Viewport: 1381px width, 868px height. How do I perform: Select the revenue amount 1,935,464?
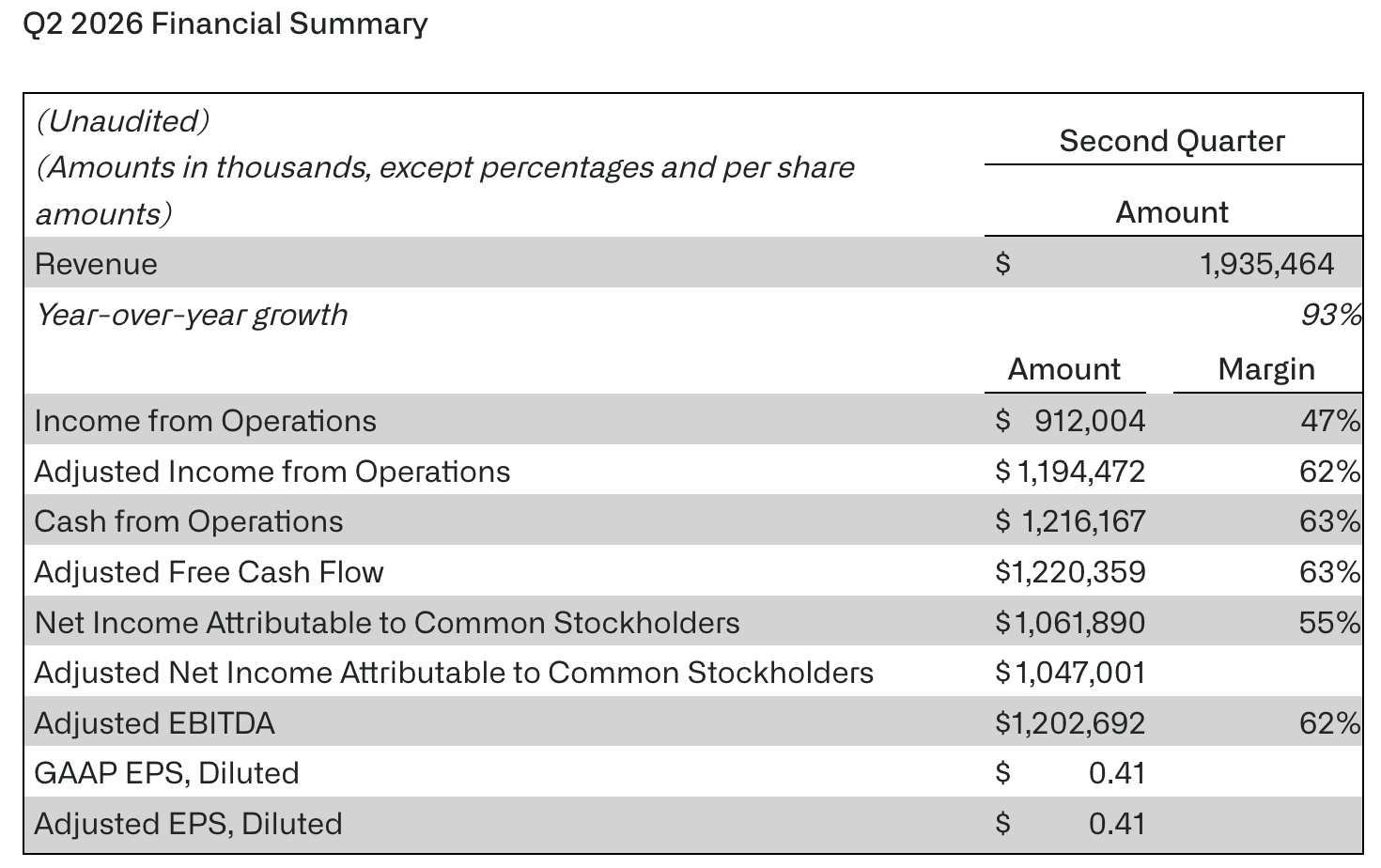coord(1266,264)
